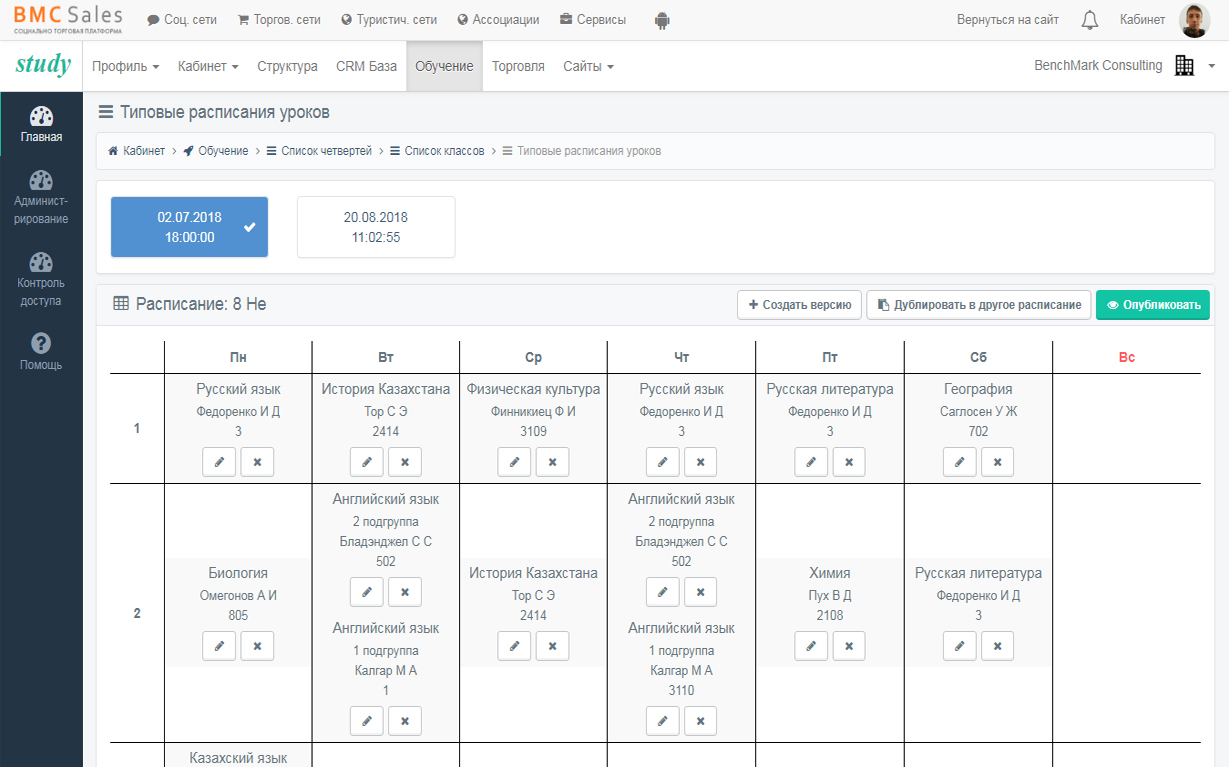This screenshot has width=1229, height=767.
Task: Switch to the Торговля tab
Action: (x=518, y=66)
